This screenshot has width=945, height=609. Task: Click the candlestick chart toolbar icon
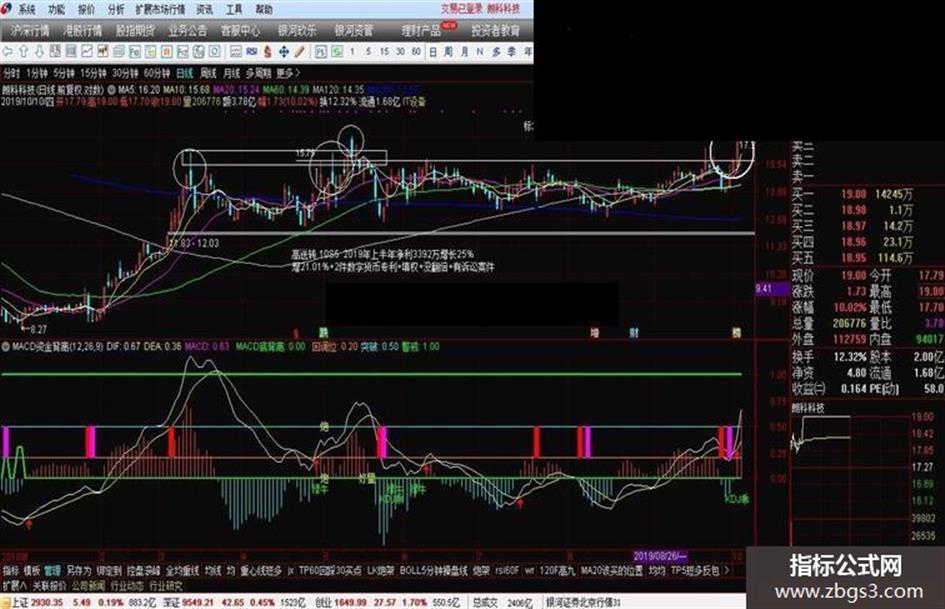pyautogui.click(x=102, y=52)
